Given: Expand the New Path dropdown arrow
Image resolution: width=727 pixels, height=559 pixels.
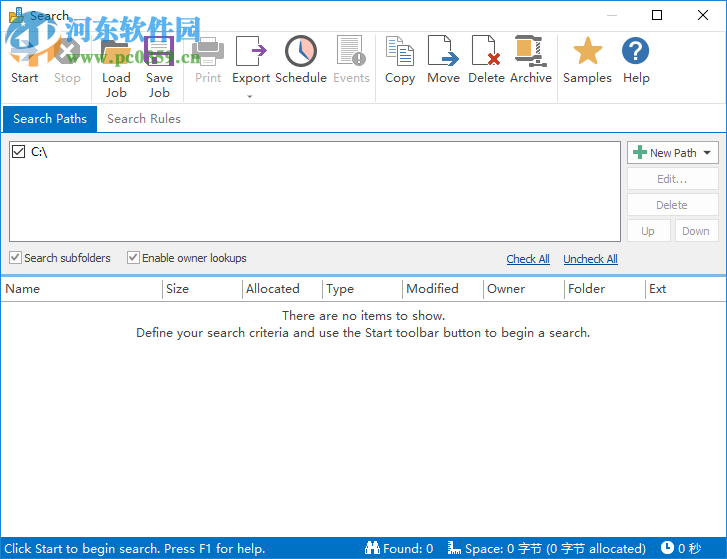Looking at the screenshot, I should point(707,152).
